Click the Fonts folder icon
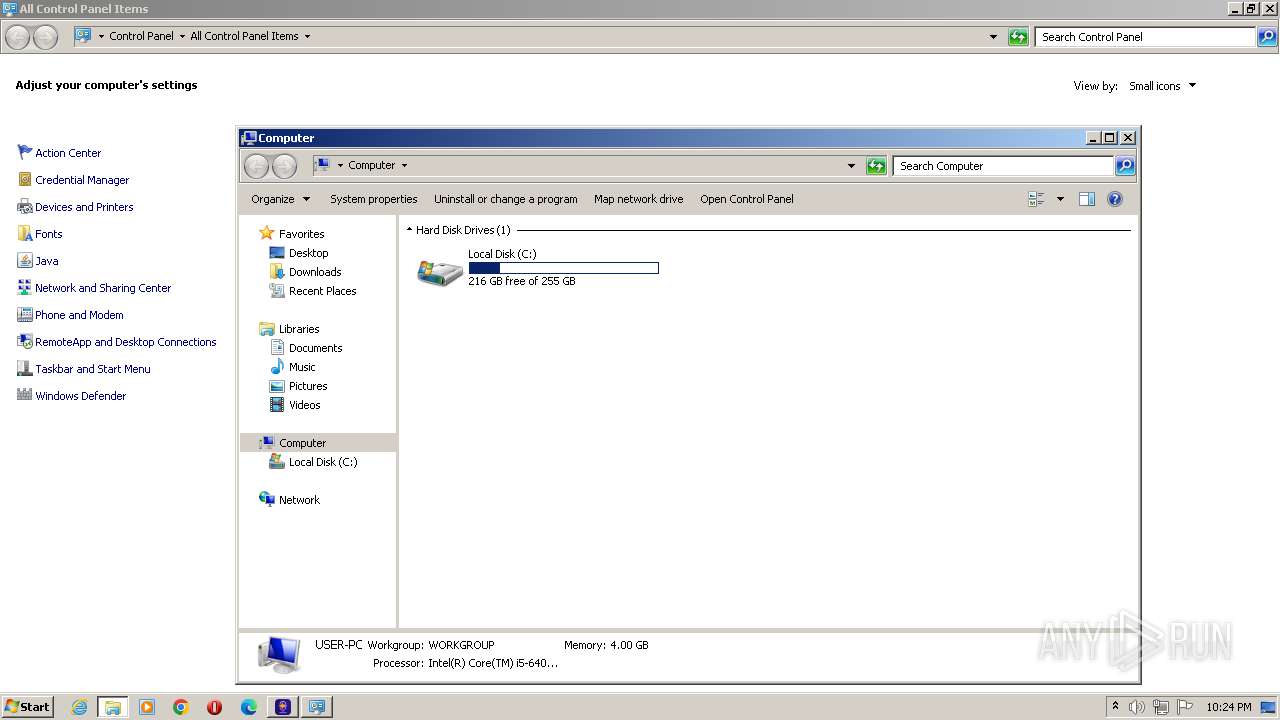This screenshot has height=720, width=1280. [25, 233]
